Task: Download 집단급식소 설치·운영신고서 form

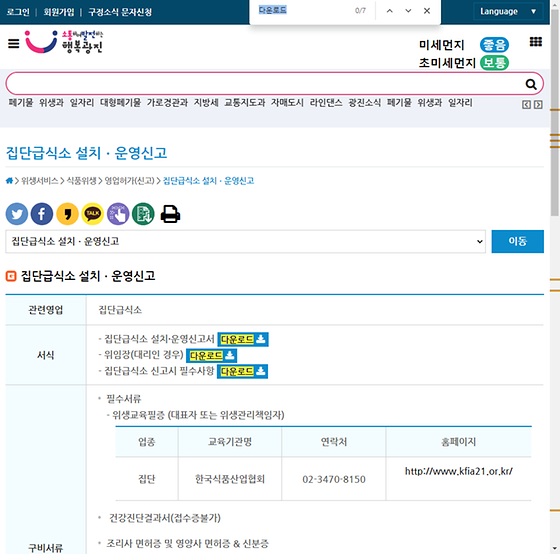Action: [243, 339]
